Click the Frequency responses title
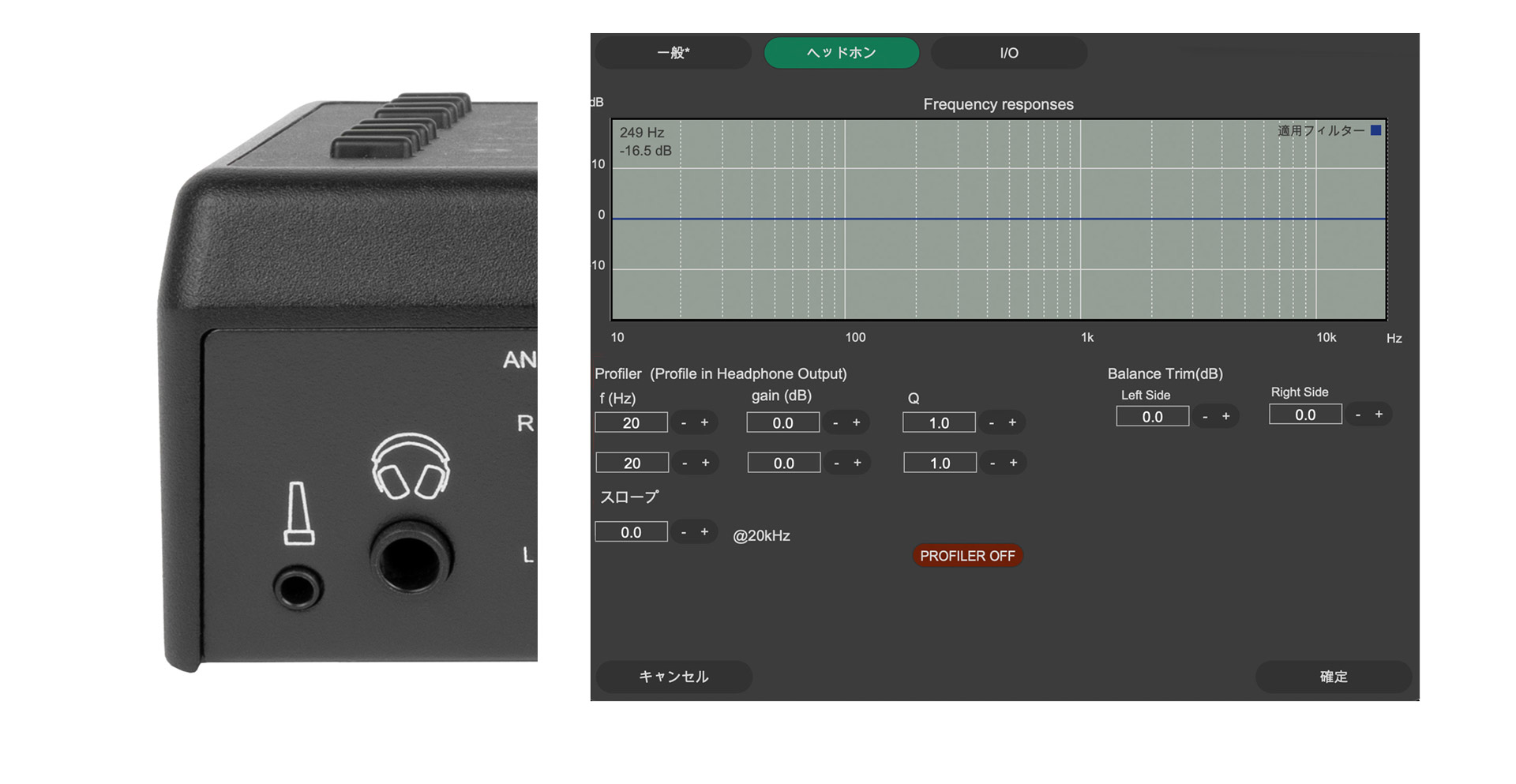The width and height of the screenshot is (1516, 784). [998, 104]
